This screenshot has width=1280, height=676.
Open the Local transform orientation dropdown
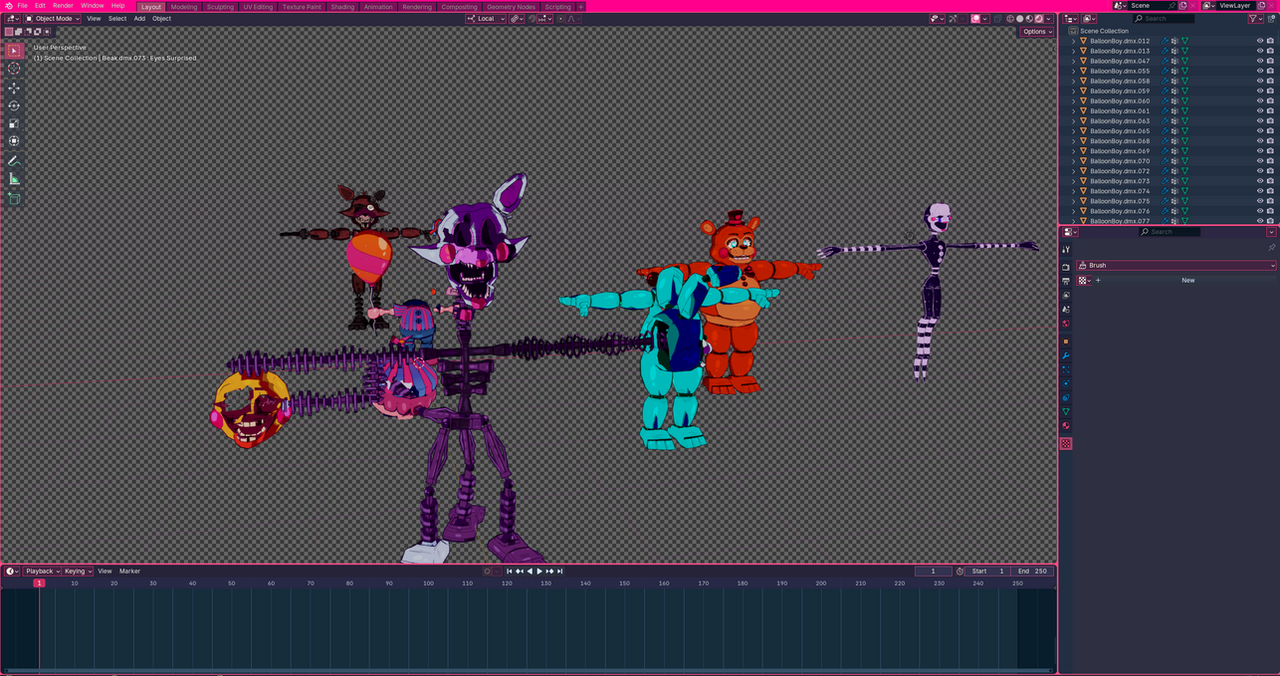click(x=486, y=18)
